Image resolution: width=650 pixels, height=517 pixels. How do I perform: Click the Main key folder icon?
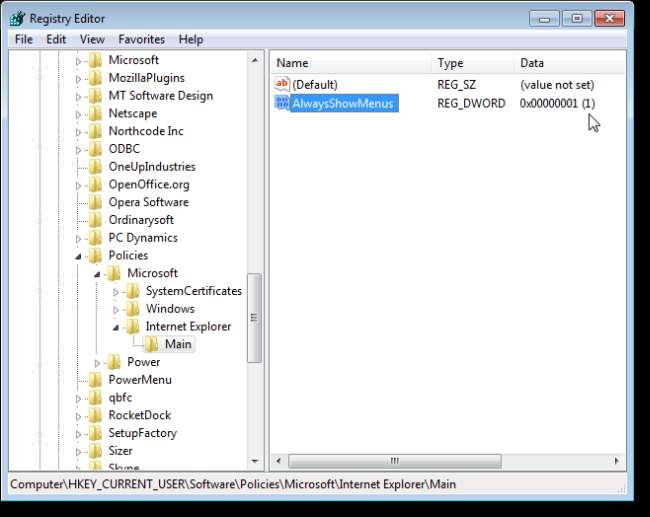tap(152, 344)
